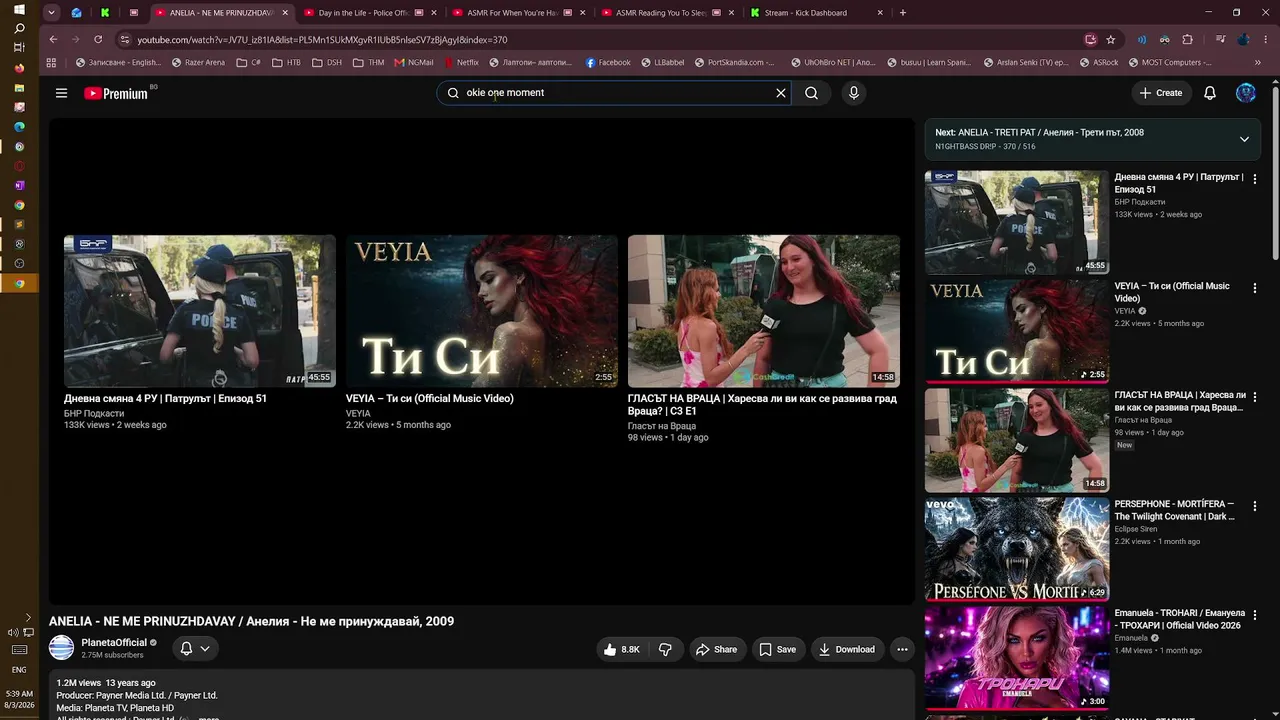Screen dimensions: 1280x720
Task: Save the video to a playlist
Action: (777, 650)
